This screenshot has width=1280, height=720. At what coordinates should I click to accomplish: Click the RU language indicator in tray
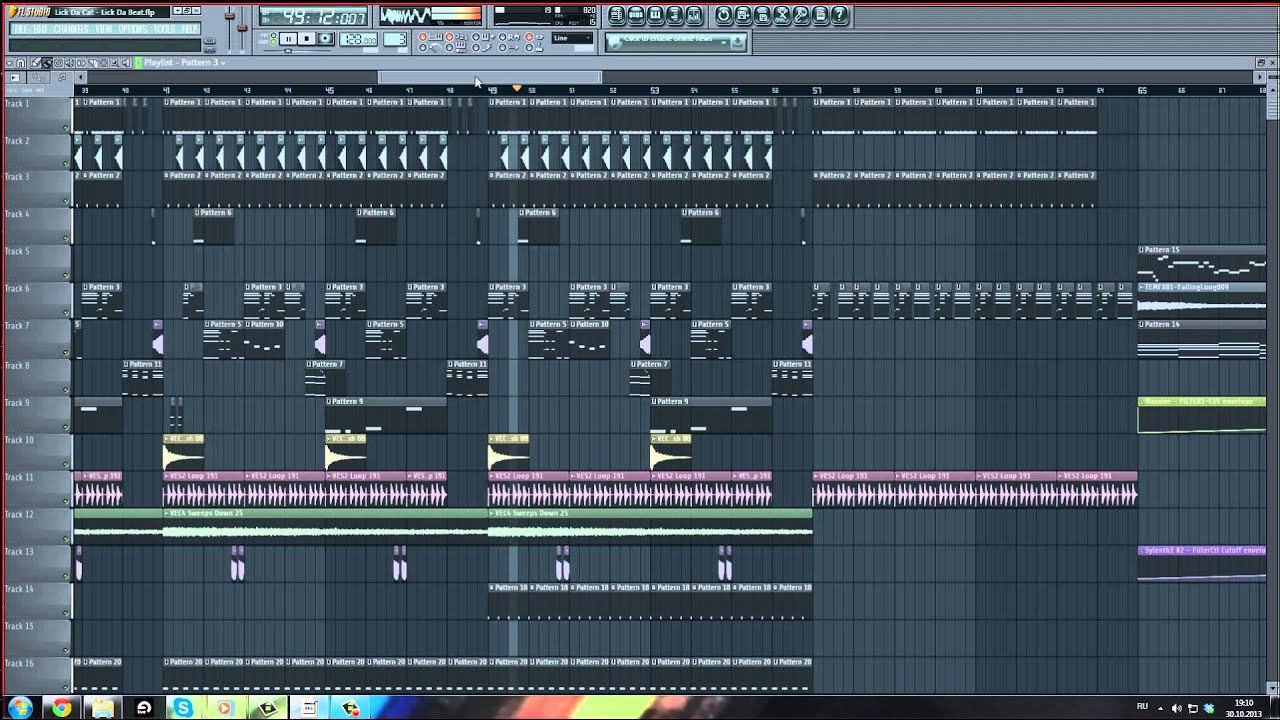(1142, 707)
